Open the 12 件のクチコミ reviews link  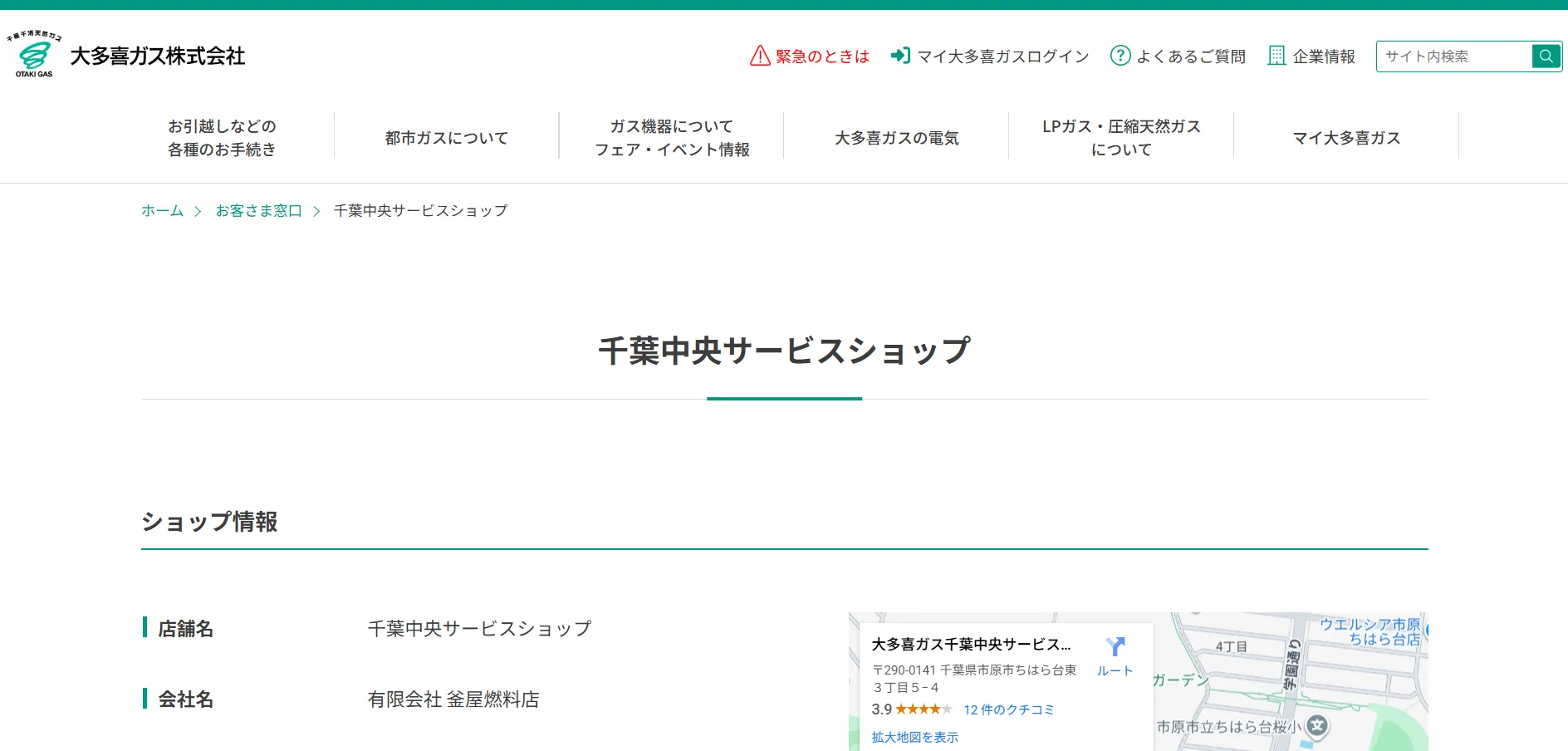click(1008, 709)
